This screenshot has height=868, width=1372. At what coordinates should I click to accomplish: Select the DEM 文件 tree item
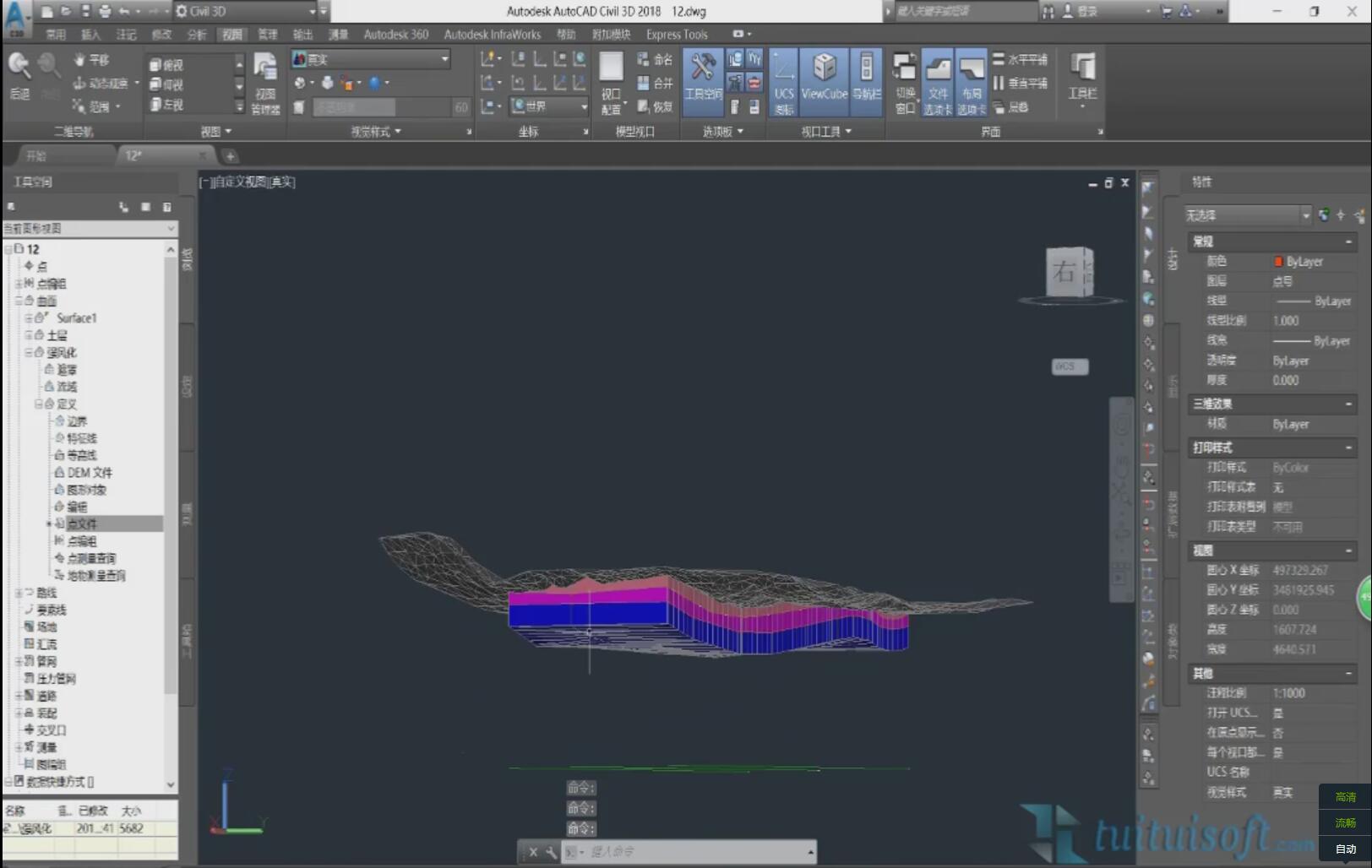point(89,473)
